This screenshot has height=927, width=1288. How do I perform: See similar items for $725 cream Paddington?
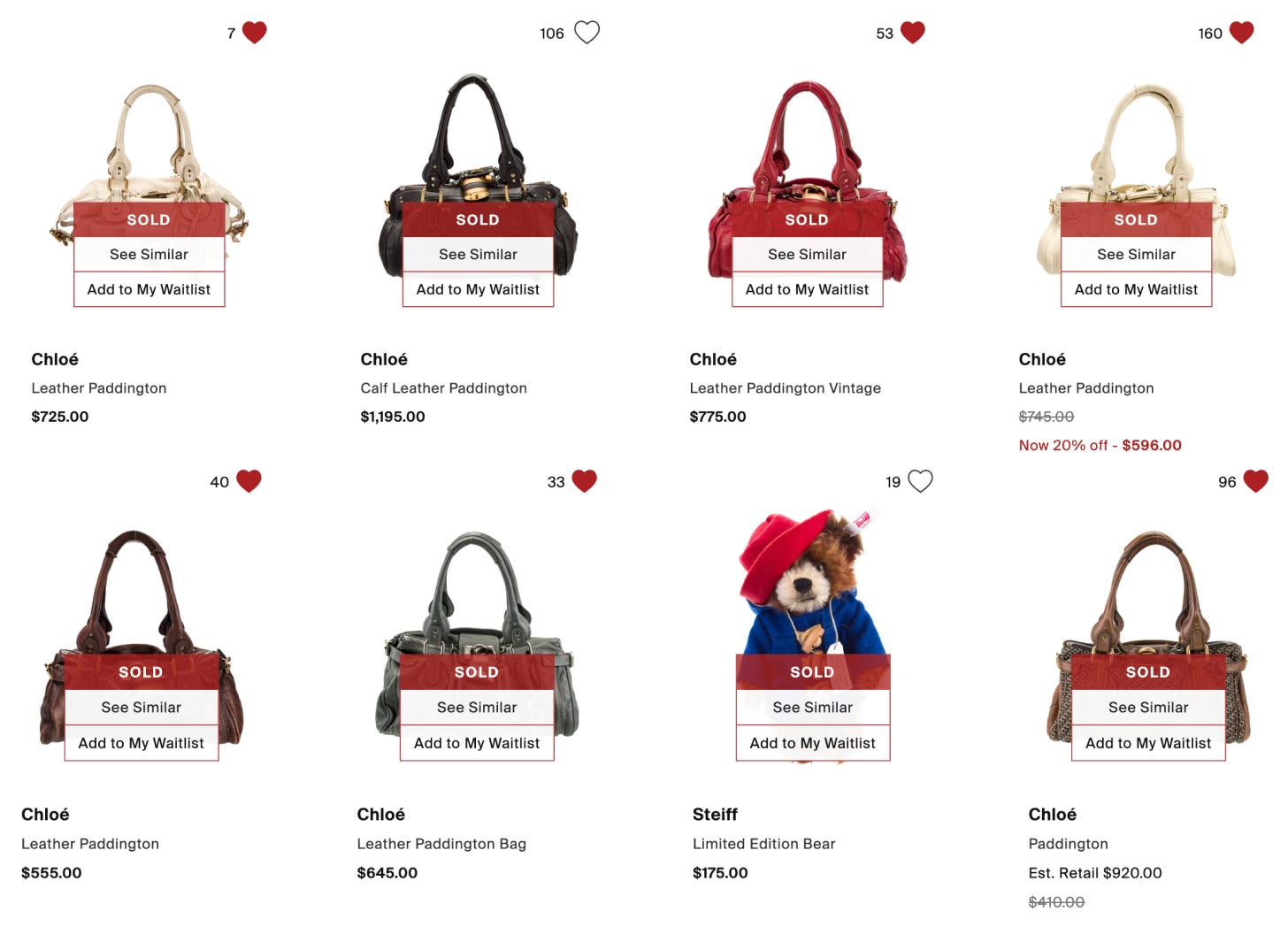click(149, 255)
